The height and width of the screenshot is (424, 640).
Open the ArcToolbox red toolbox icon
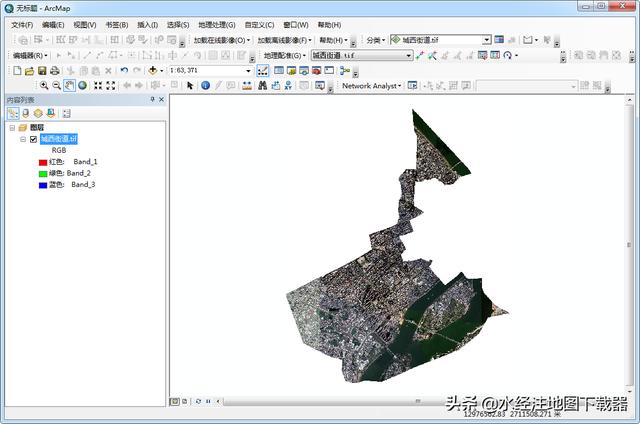(x=317, y=71)
